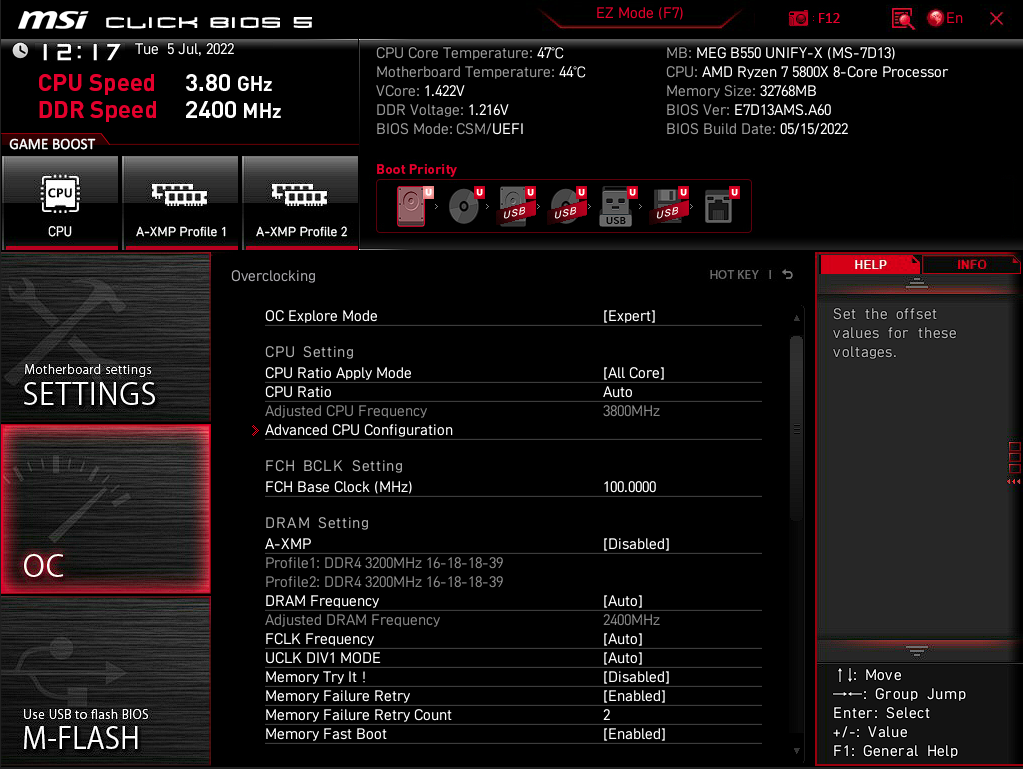Screen dimensions: 1023x769
Task: Switch to EZ Mode (F7)
Action: pyautogui.click(x=639, y=14)
